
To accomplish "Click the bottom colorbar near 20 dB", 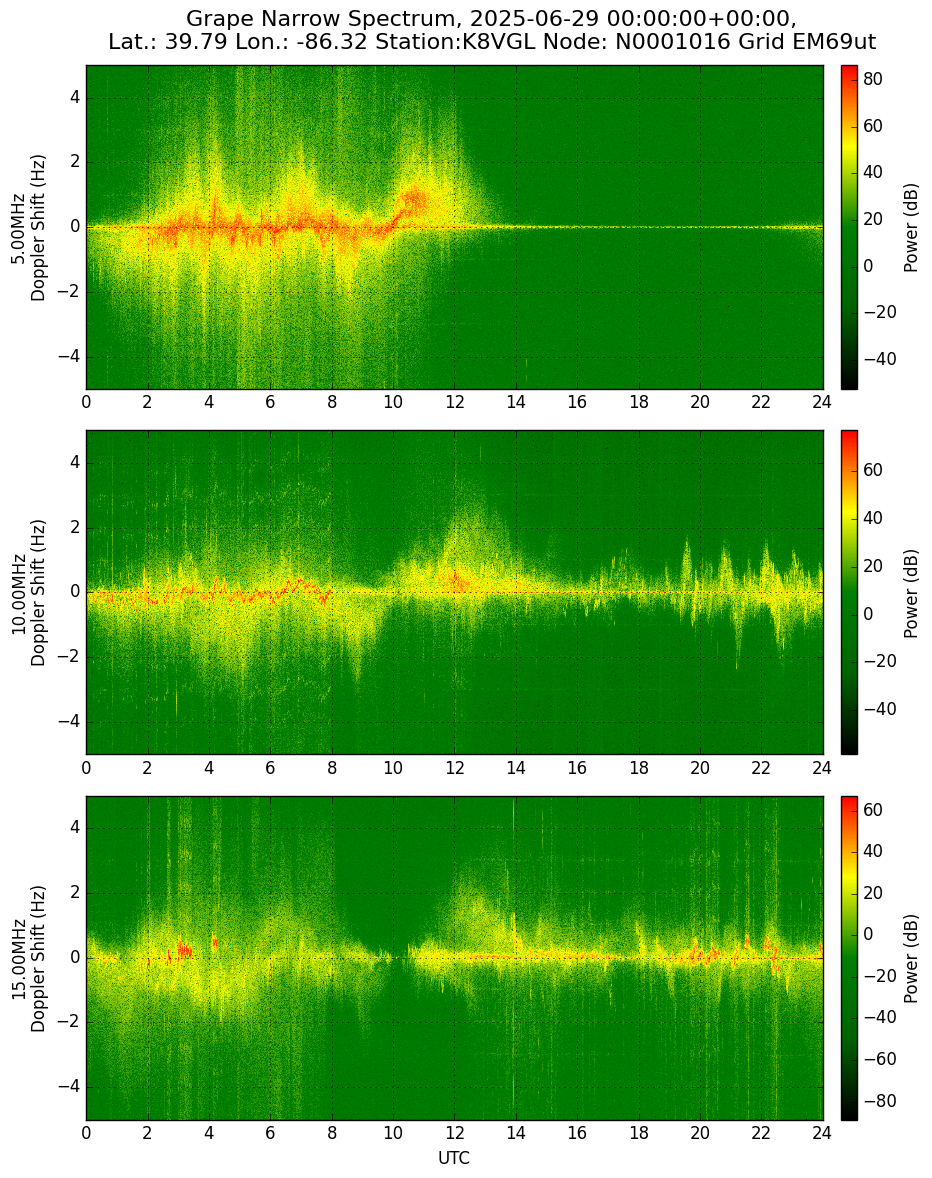I will [849, 893].
